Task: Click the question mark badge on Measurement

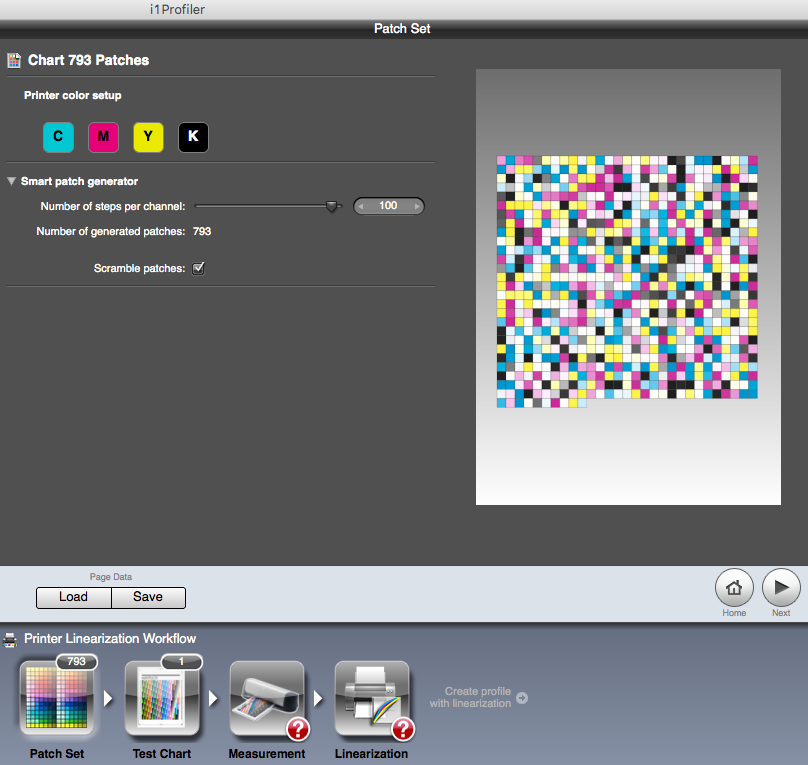Action: pyautogui.click(x=298, y=729)
